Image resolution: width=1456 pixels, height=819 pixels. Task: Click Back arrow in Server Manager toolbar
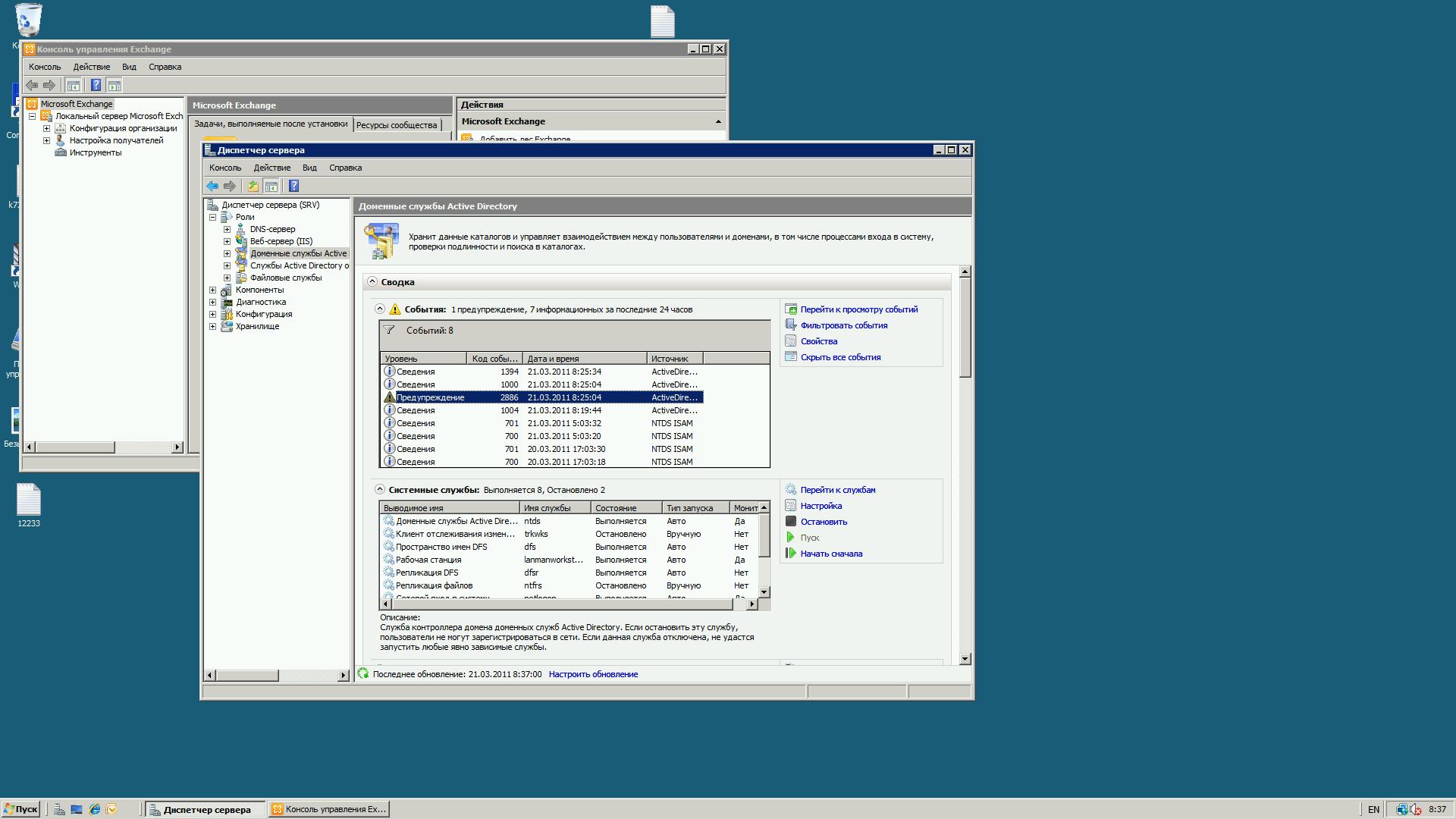[212, 186]
